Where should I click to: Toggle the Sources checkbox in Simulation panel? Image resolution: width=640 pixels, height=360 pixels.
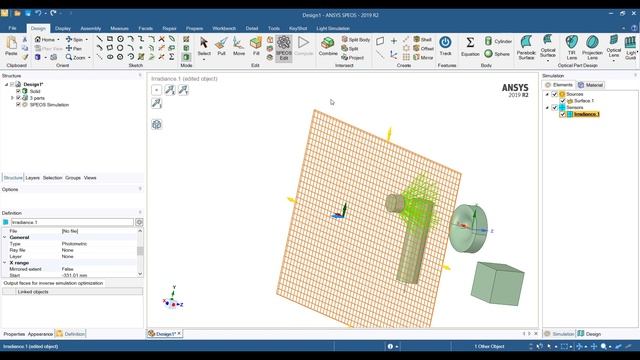[x=554, y=94]
